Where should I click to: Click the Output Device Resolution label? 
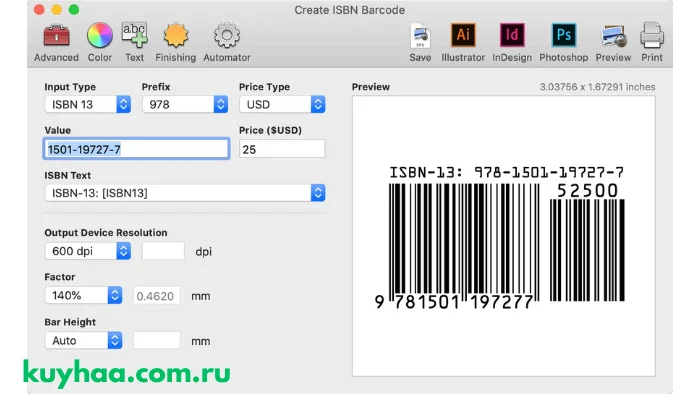tap(106, 232)
